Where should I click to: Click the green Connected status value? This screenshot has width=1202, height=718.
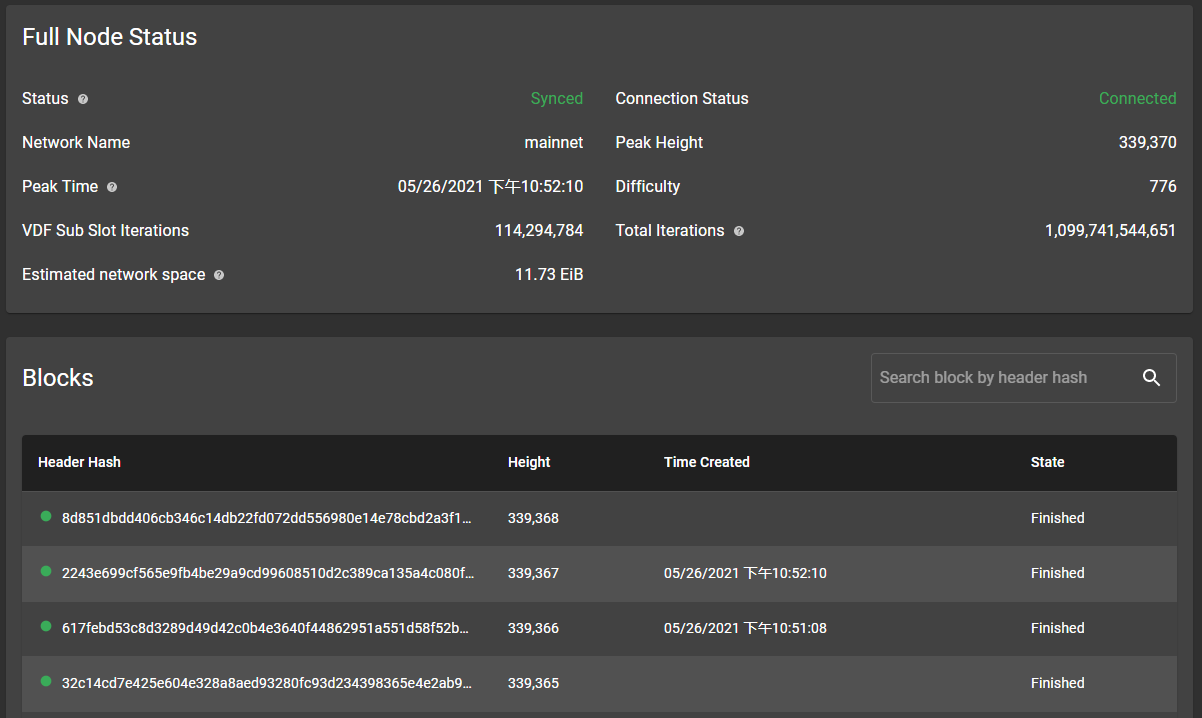click(x=1137, y=99)
